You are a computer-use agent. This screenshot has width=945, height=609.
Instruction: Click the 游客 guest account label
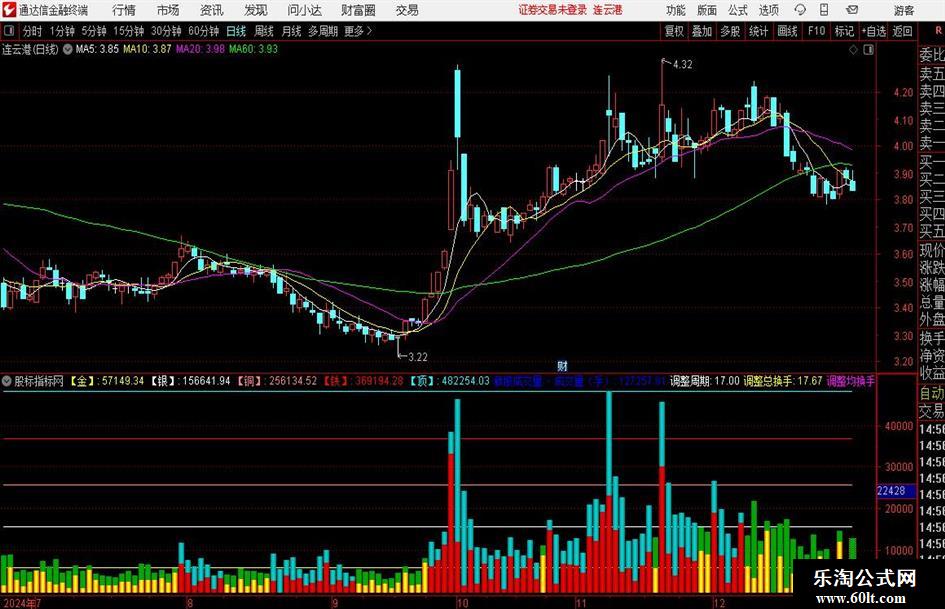tap(904, 10)
